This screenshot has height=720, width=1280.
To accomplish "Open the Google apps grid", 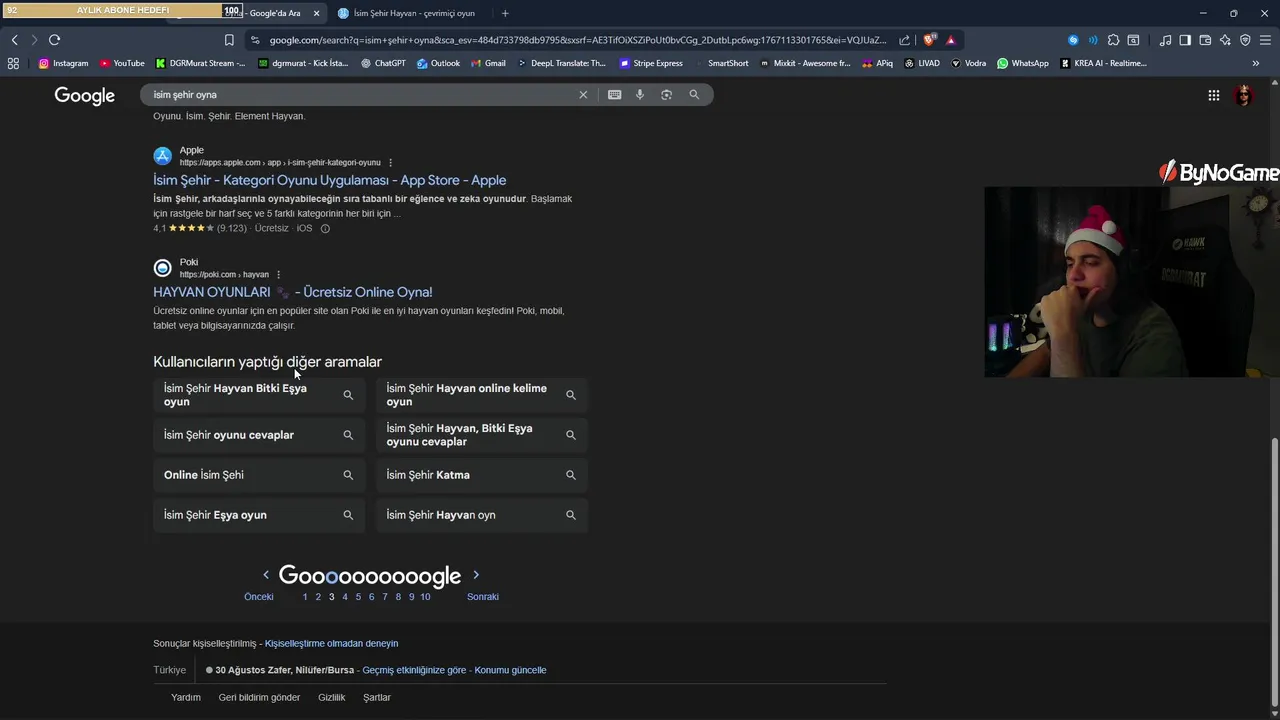I will [x=1213, y=96].
